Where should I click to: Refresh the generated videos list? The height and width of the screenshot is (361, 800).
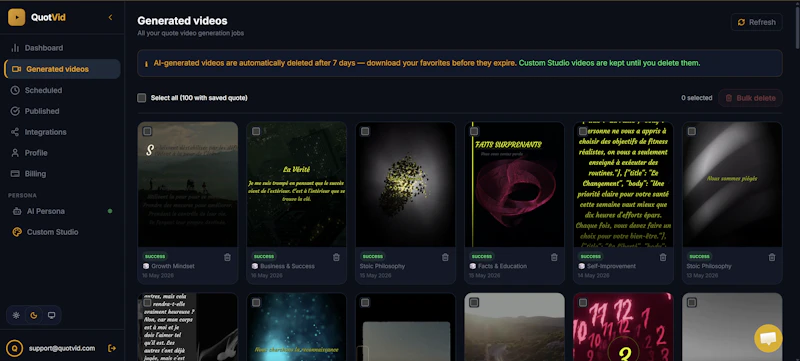coord(757,22)
